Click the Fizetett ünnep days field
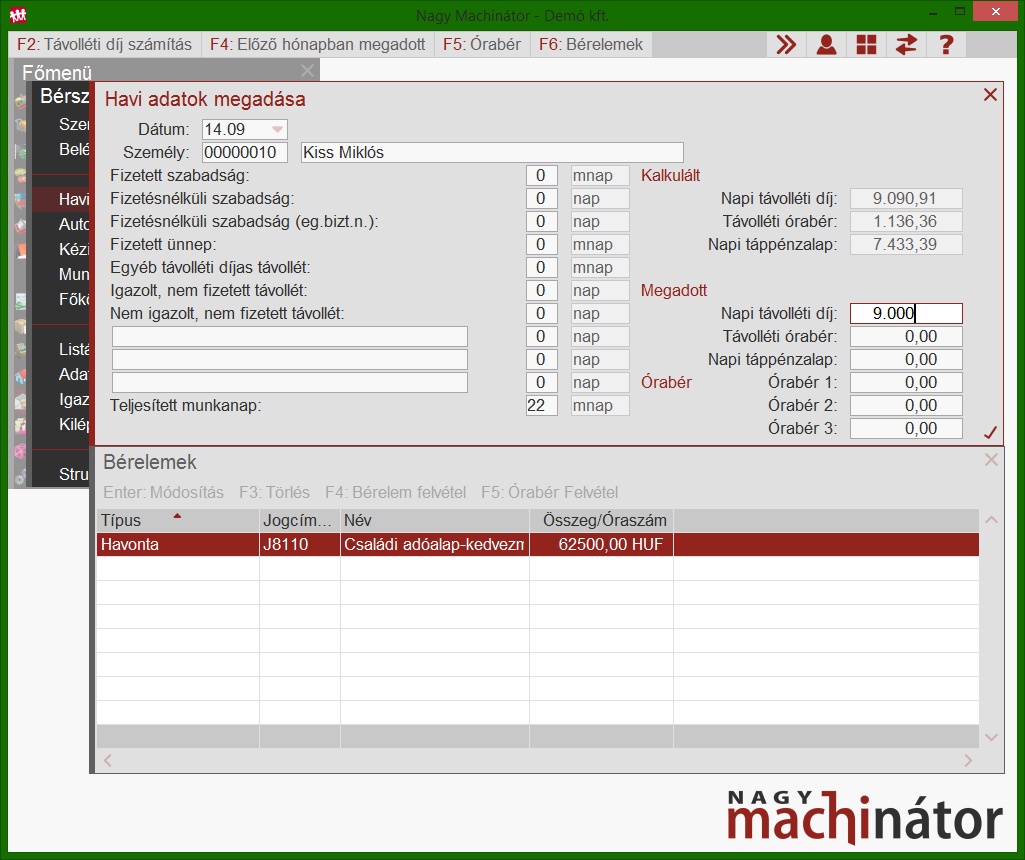Viewport: 1025px width, 860px height. point(541,244)
